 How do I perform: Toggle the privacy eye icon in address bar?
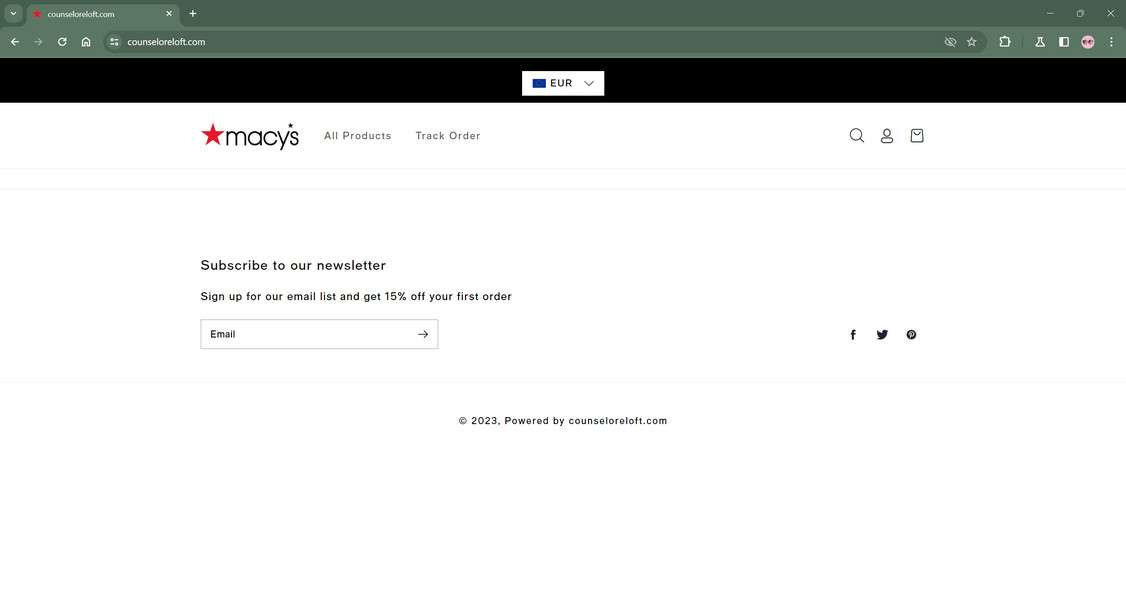coord(949,42)
